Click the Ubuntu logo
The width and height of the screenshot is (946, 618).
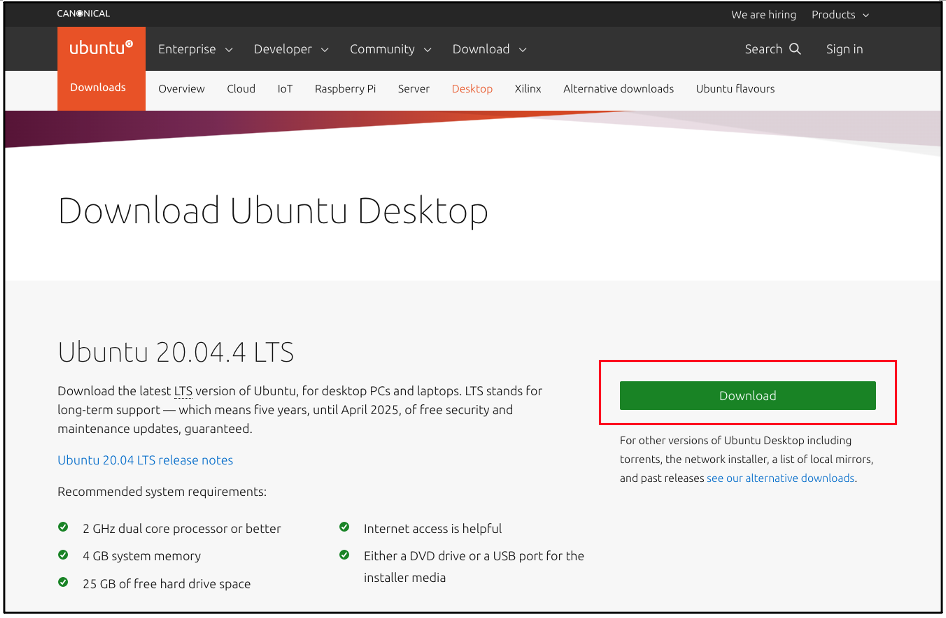click(100, 49)
